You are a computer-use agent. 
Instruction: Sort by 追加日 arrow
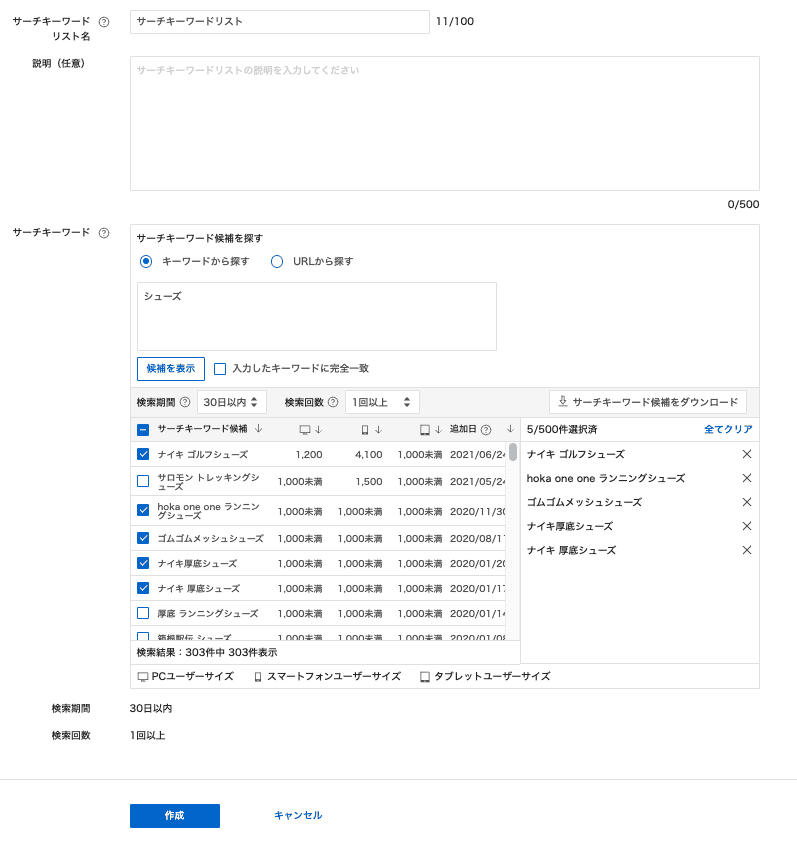510,429
